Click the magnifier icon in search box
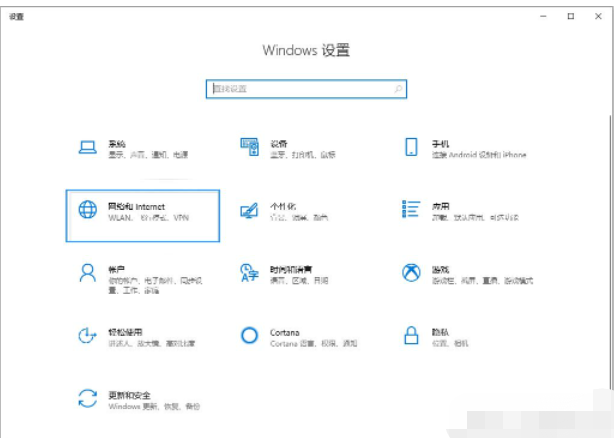This screenshot has width=614, height=438. [x=398, y=89]
